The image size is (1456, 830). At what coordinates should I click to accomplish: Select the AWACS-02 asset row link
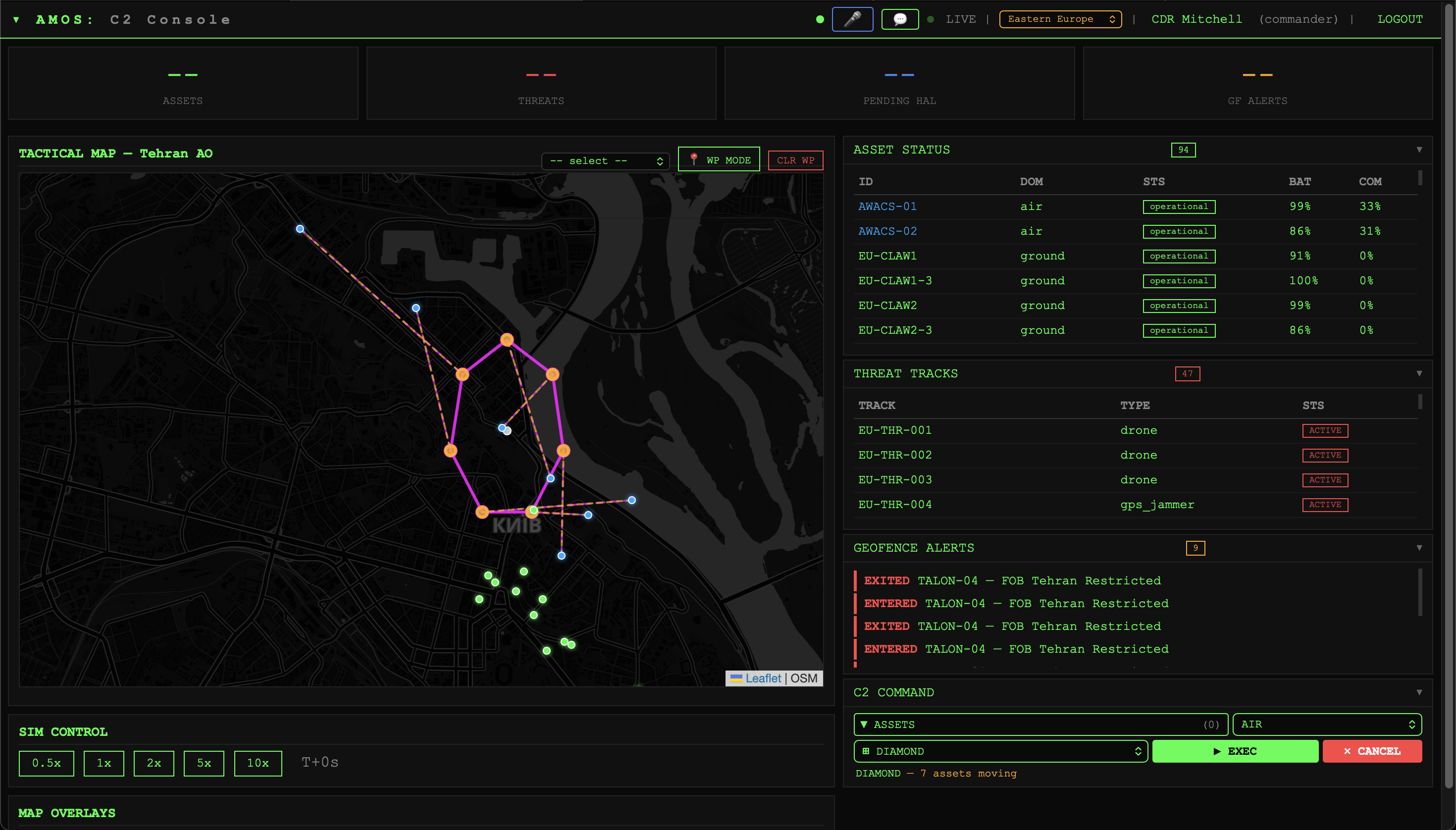pyautogui.click(x=887, y=231)
